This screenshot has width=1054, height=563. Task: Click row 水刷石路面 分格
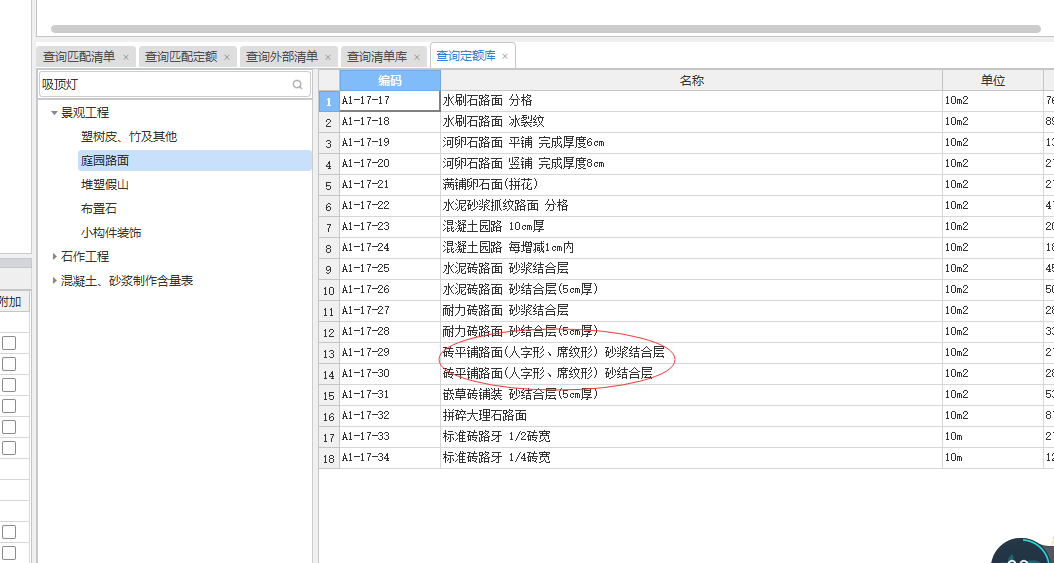691,101
